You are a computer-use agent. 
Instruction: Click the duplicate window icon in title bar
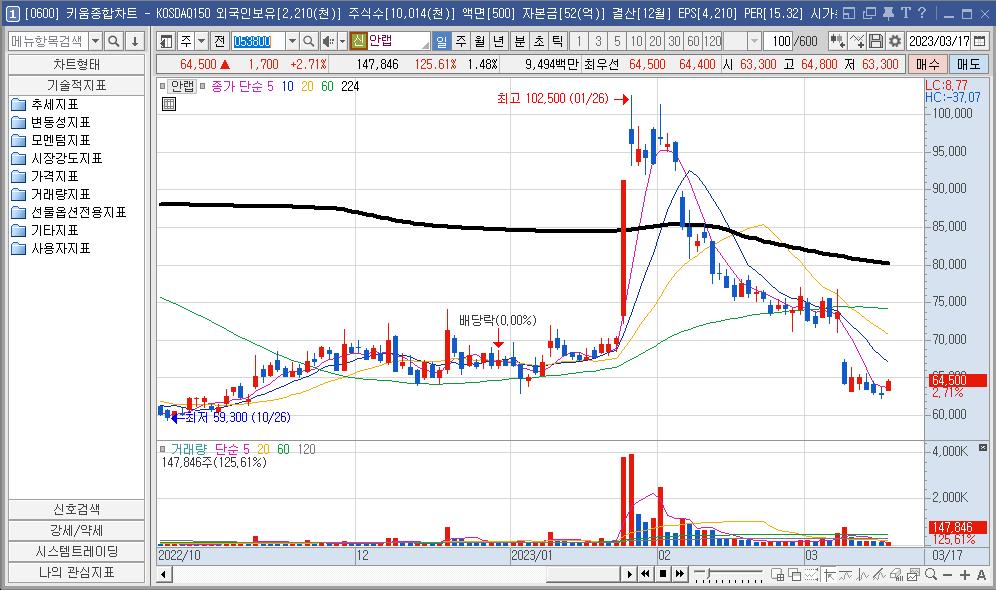tap(869, 13)
